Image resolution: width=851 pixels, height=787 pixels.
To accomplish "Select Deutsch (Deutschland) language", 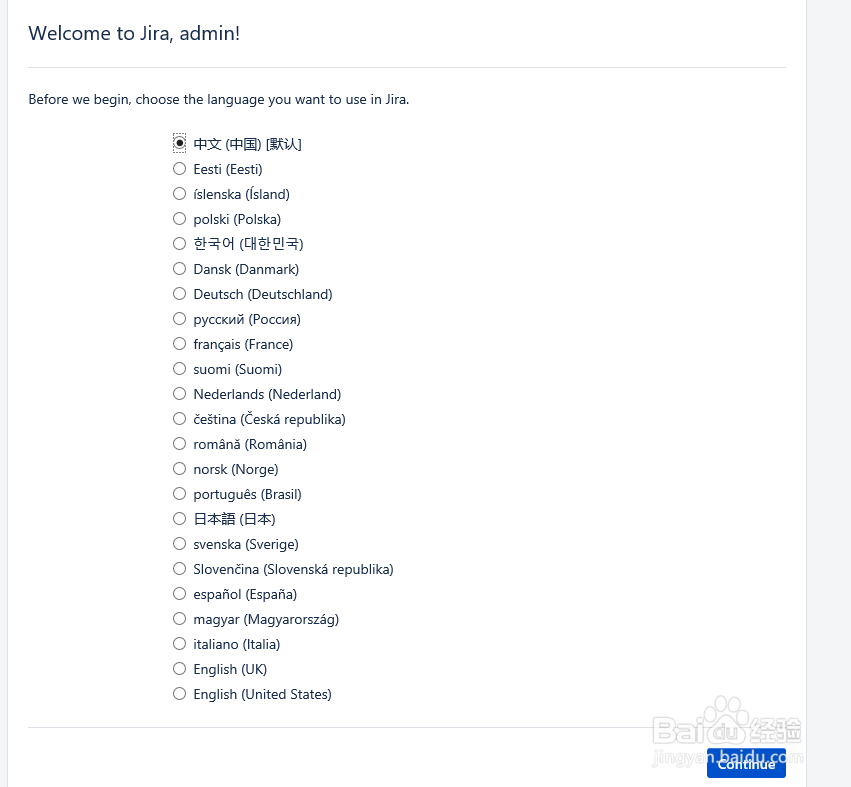I will pos(180,294).
